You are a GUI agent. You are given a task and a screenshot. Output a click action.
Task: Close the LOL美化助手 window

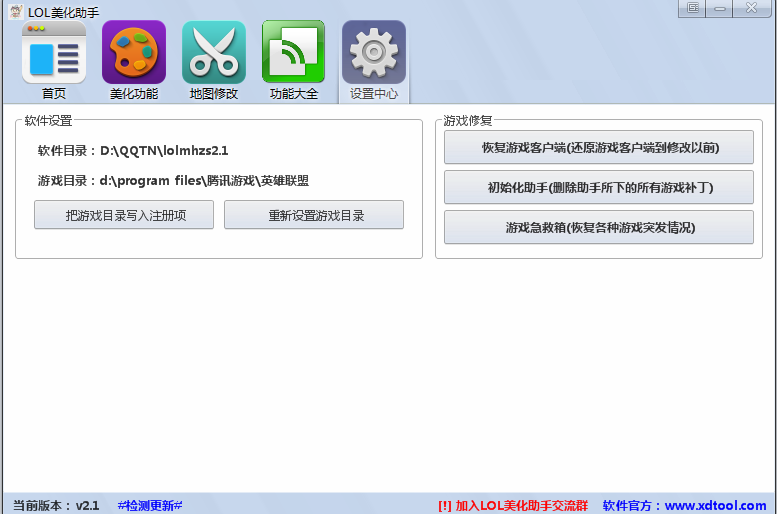[x=751, y=8]
